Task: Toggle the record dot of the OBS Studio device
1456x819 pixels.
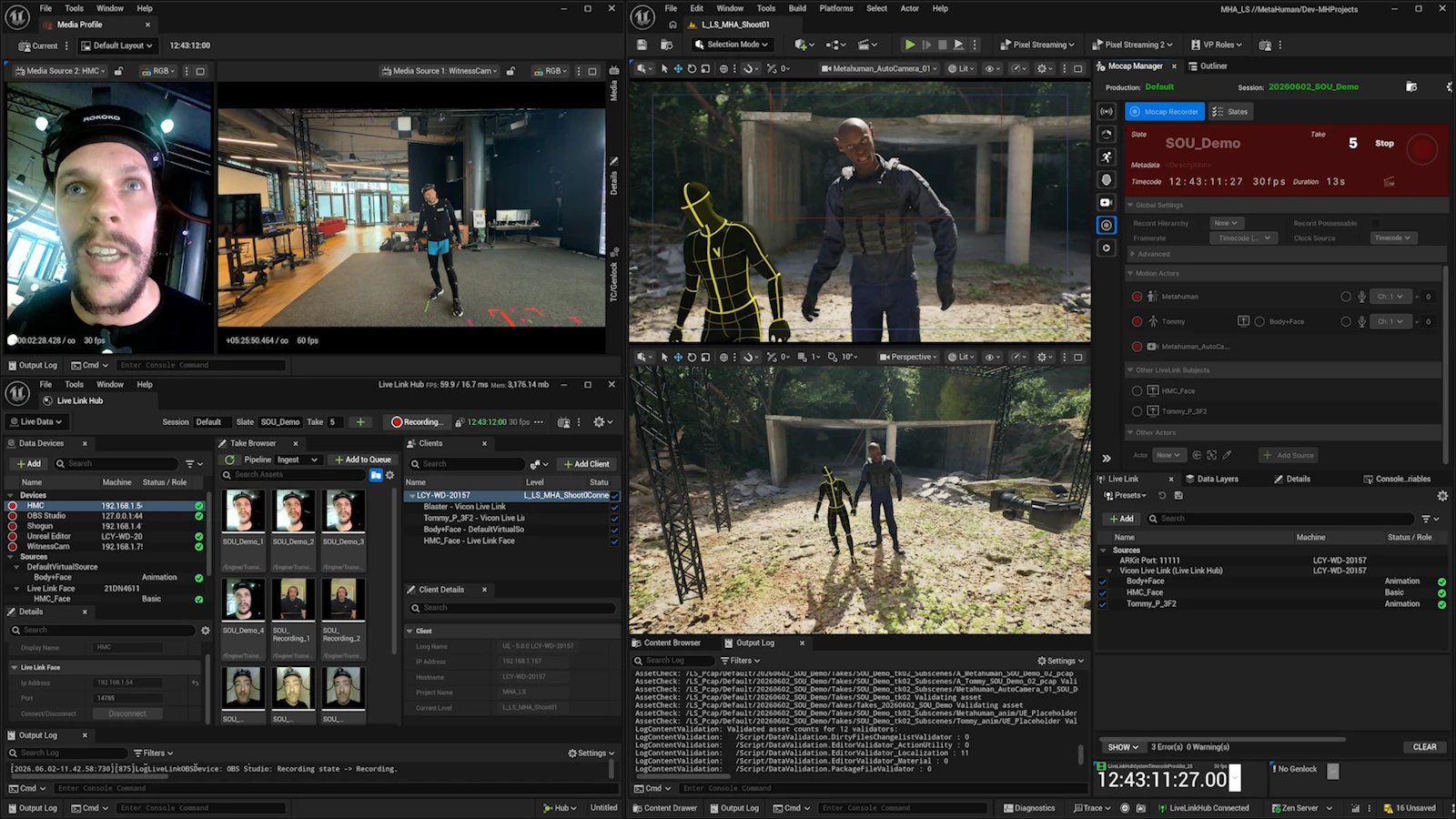Action: click(12, 516)
